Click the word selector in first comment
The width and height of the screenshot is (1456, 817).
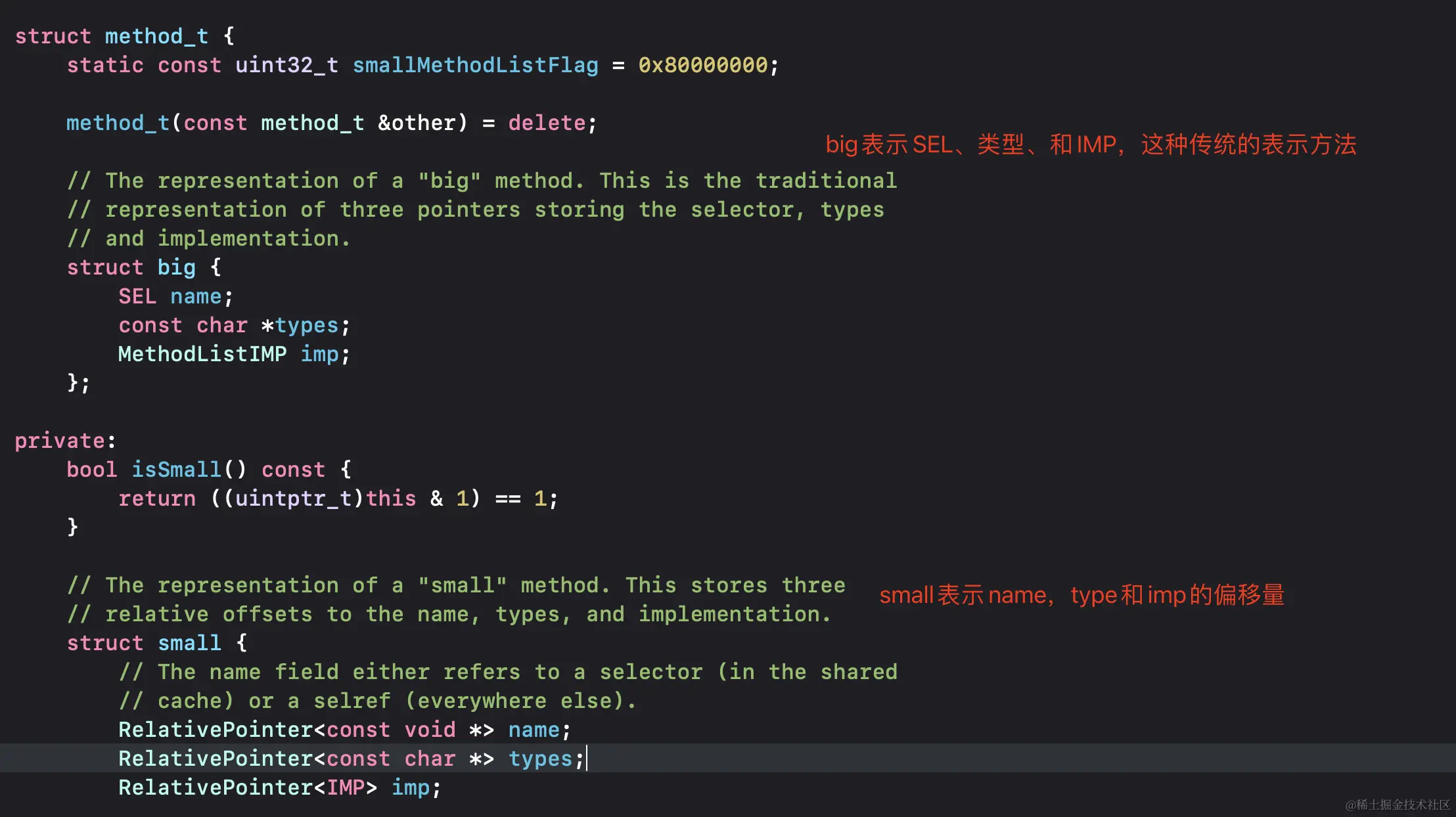click(x=742, y=210)
